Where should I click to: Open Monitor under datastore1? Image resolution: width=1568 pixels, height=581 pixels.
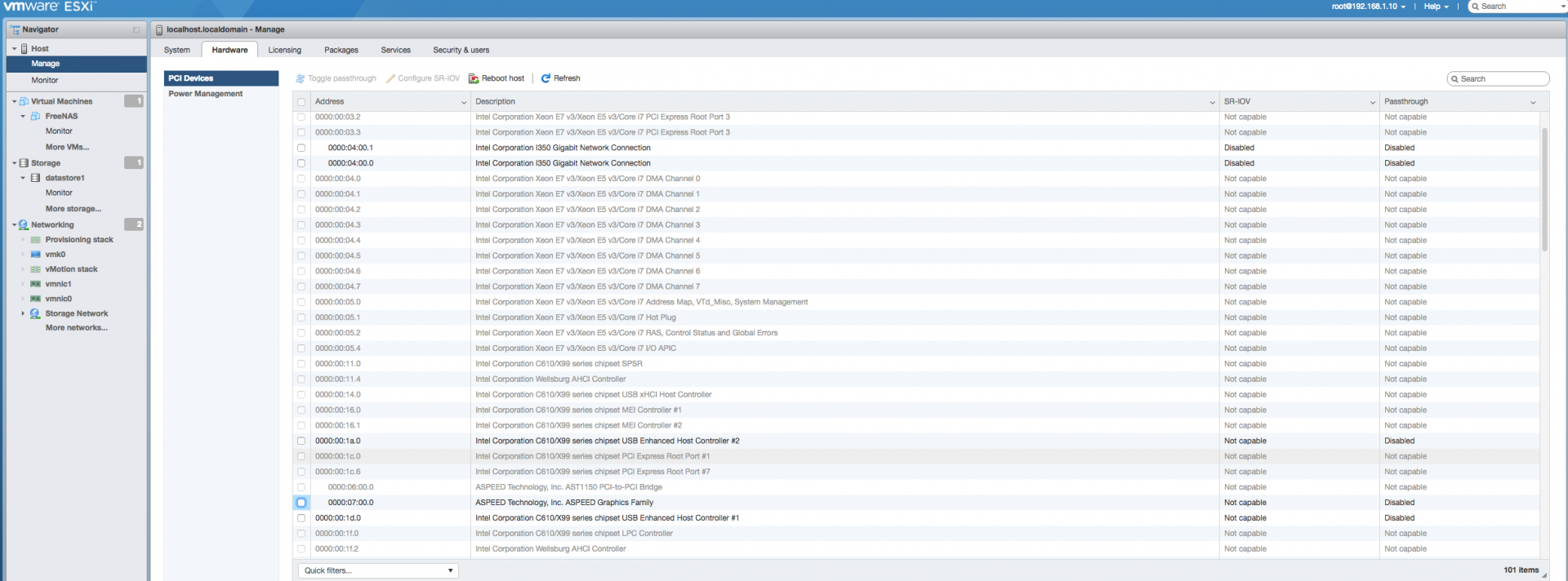pyautogui.click(x=59, y=193)
